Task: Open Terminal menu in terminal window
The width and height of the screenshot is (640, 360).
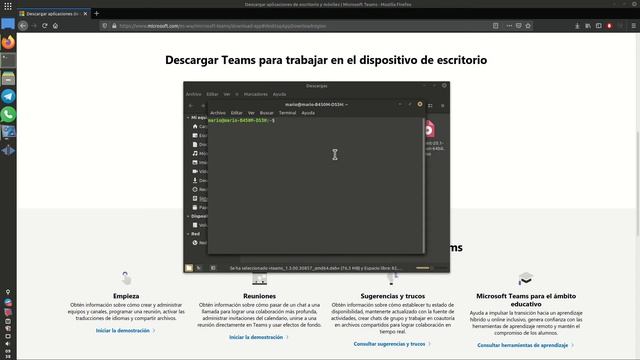Action: click(287, 113)
